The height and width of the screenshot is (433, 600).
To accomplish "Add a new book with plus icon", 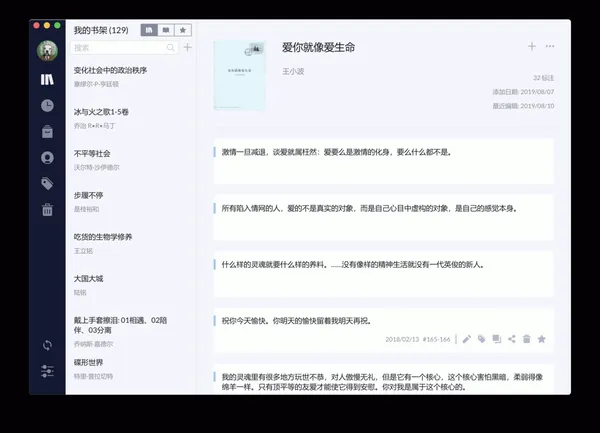I will pos(188,47).
